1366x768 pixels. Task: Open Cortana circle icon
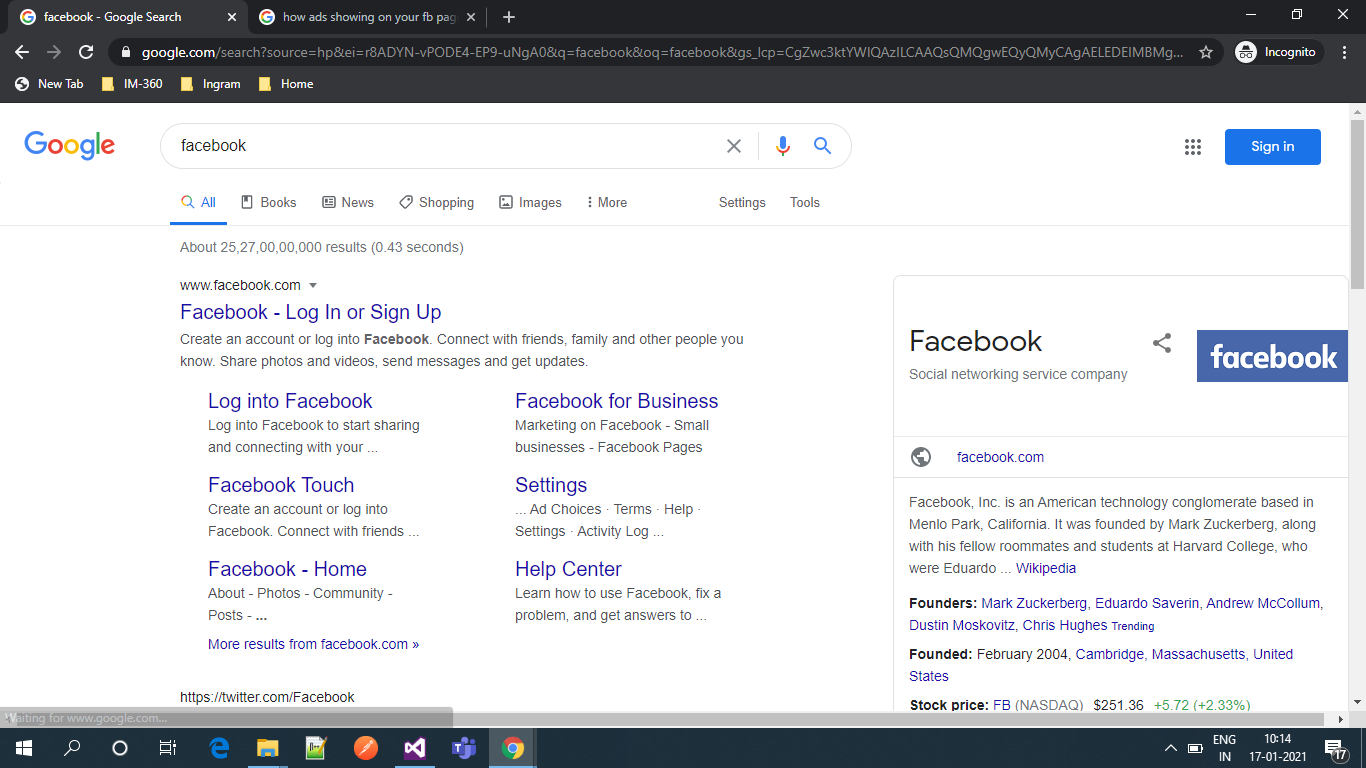pyautogui.click(x=120, y=748)
